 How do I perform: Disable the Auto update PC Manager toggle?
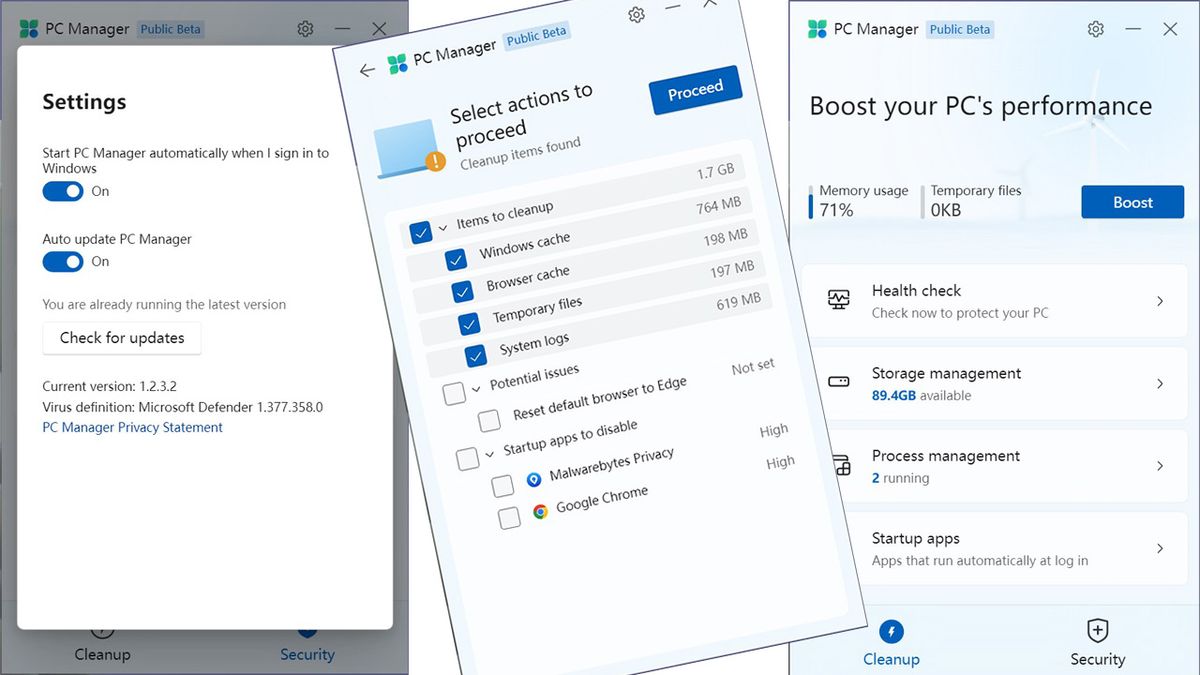62,261
